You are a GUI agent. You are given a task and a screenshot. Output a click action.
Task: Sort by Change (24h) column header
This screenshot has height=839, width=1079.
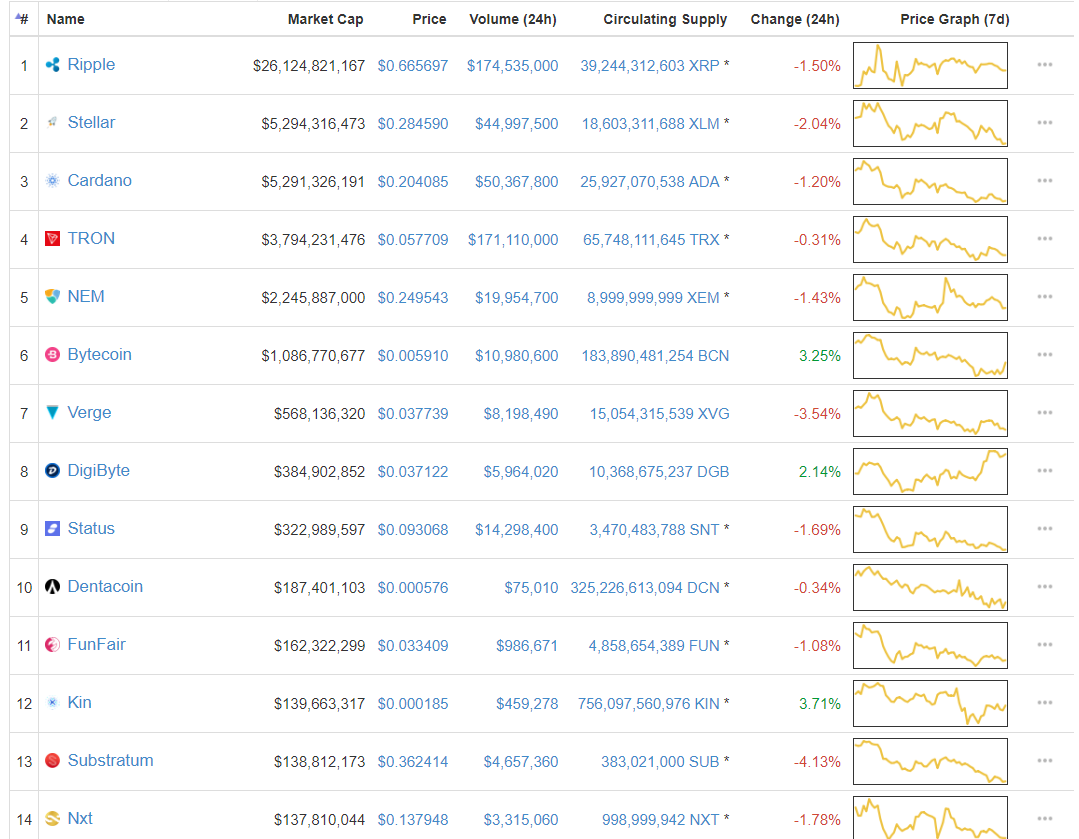[795, 19]
